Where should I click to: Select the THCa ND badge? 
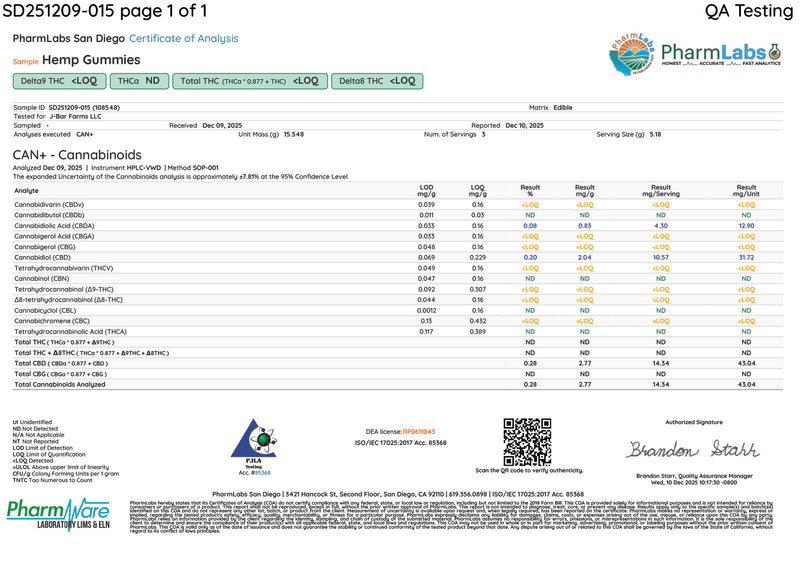[139, 81]
